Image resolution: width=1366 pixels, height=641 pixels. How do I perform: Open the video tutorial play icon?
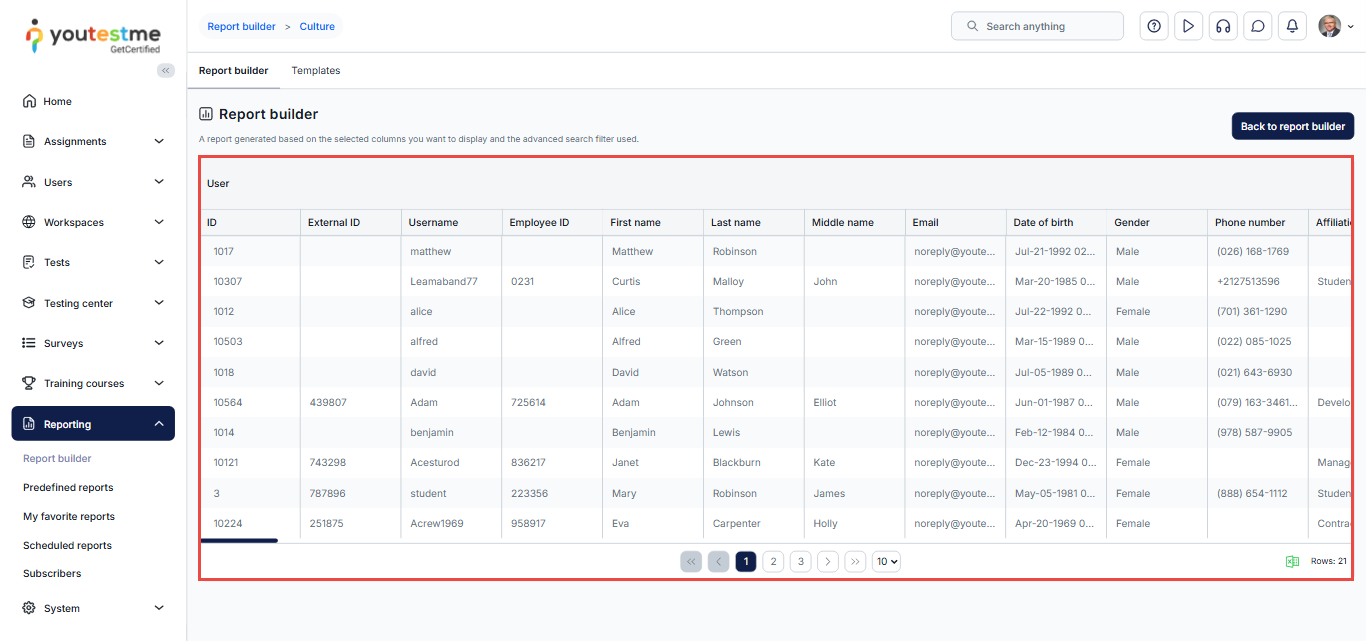coord(1188,26)
